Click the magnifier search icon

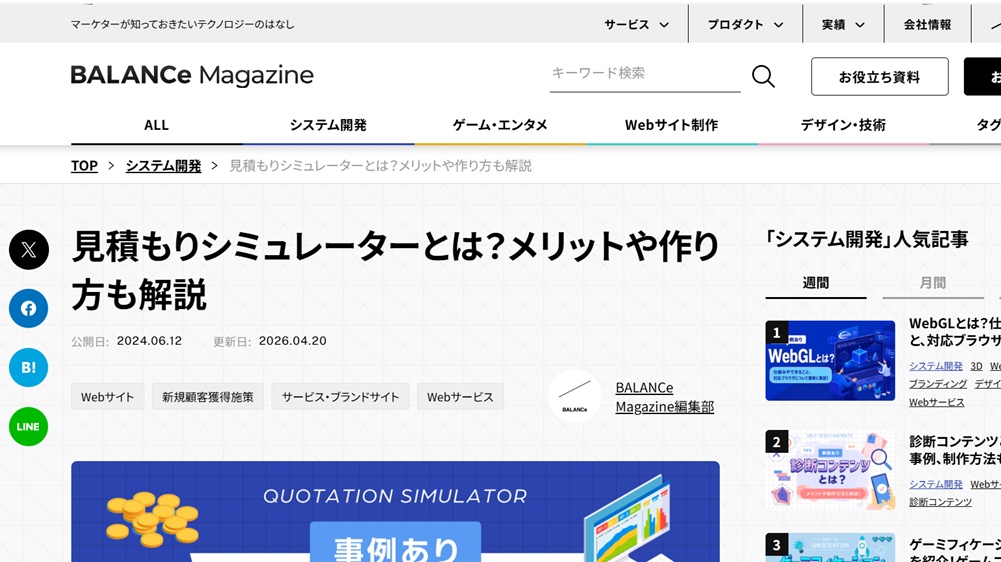763,76
